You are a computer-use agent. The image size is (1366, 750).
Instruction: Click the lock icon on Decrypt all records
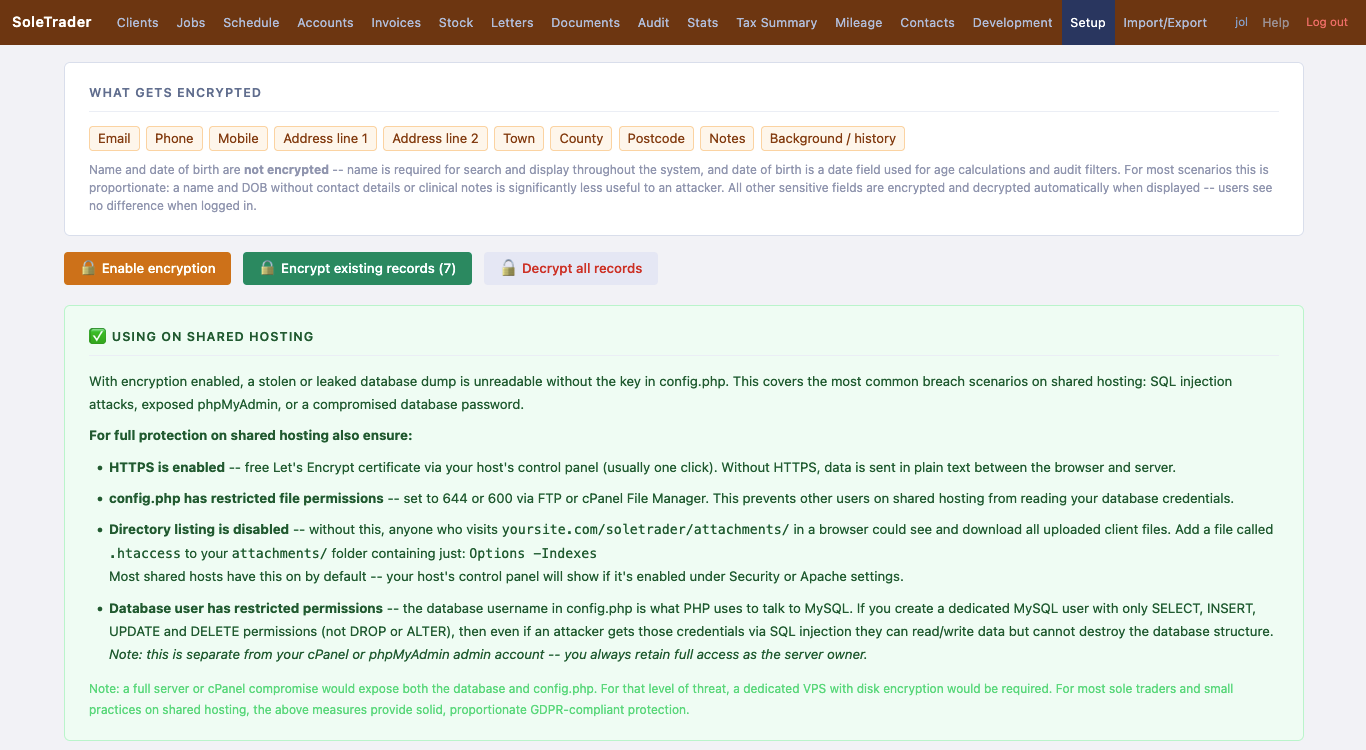point(508,268)
